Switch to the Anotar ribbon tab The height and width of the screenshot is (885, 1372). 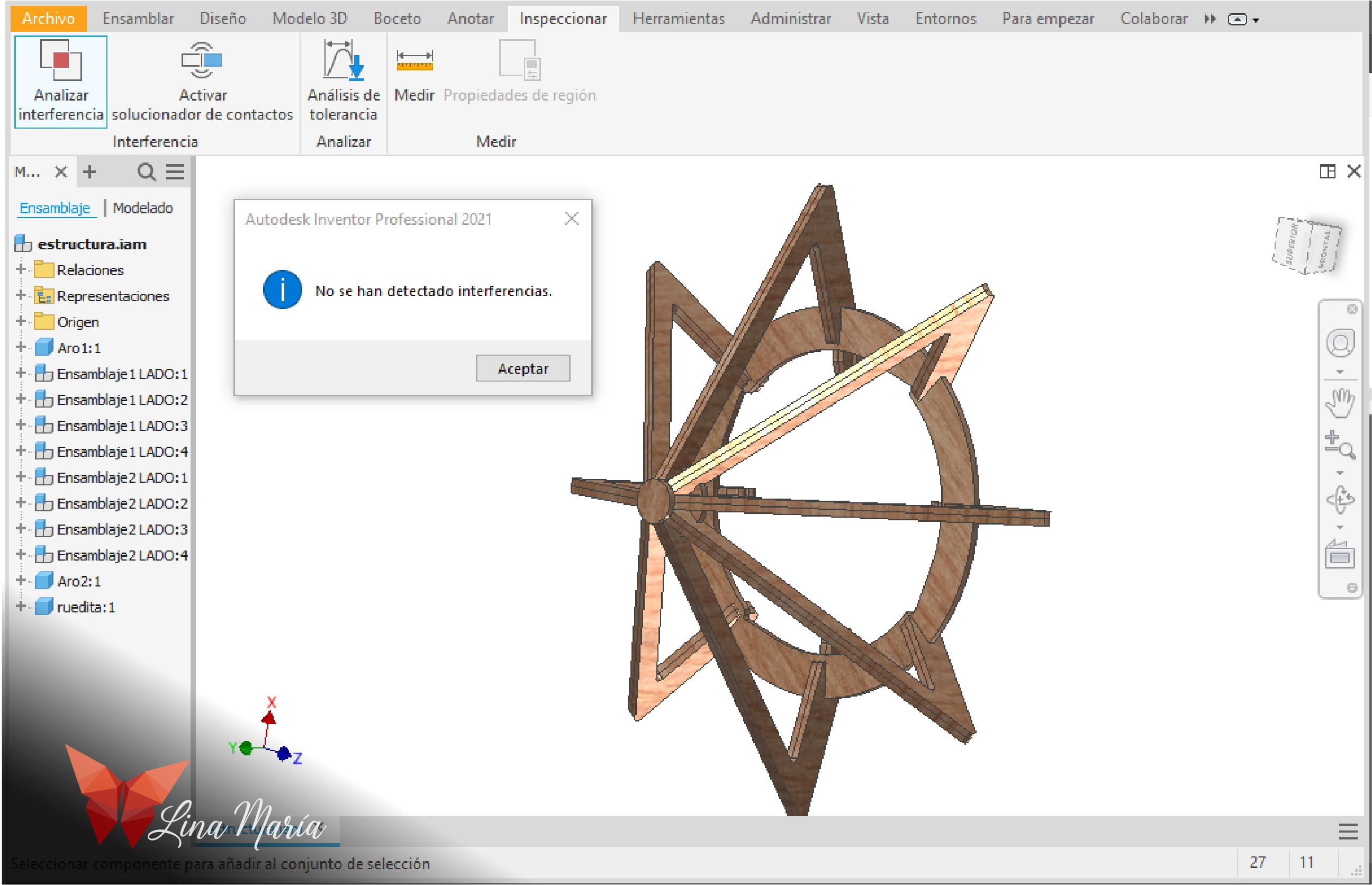coord(471,19)
